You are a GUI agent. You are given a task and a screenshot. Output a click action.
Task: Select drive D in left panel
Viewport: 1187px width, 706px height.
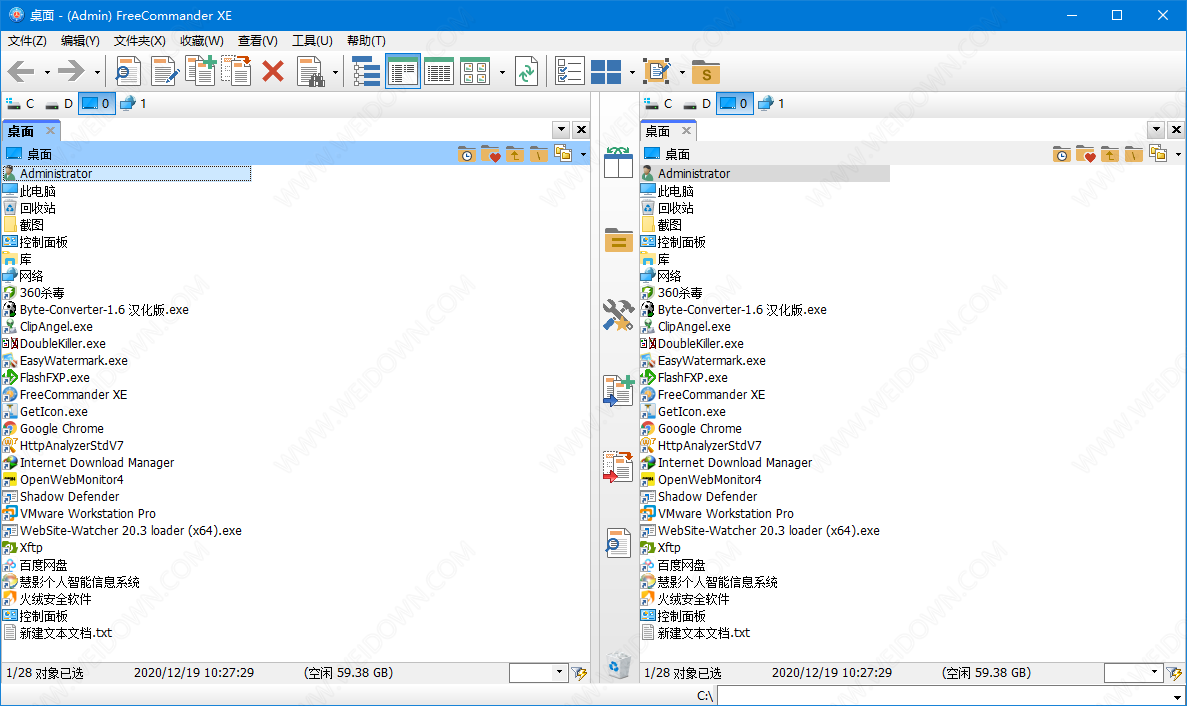point(59,104)
